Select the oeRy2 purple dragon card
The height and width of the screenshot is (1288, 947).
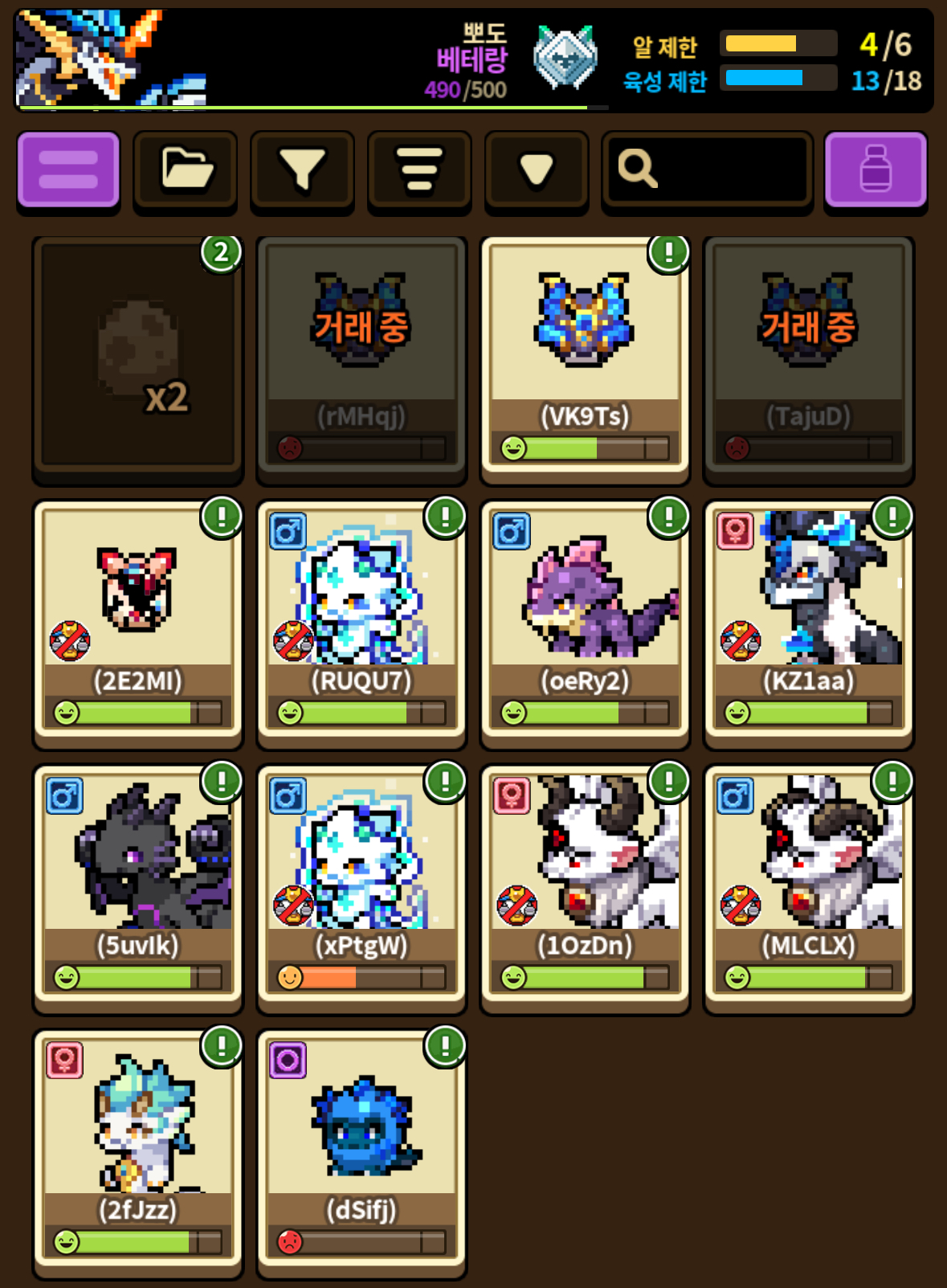[x=585, y=624]
